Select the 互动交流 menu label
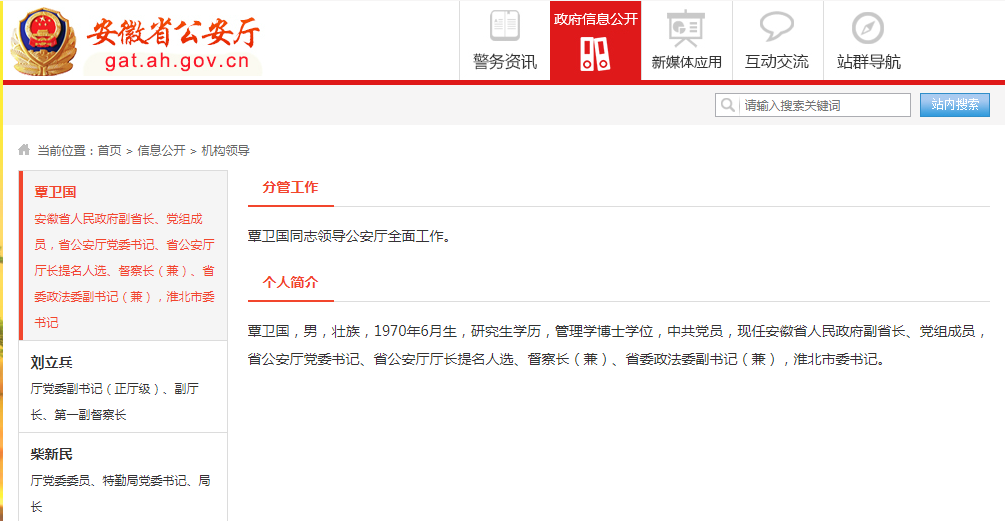Viewport: 1005px width, 521px height. [x=777, y=62]
